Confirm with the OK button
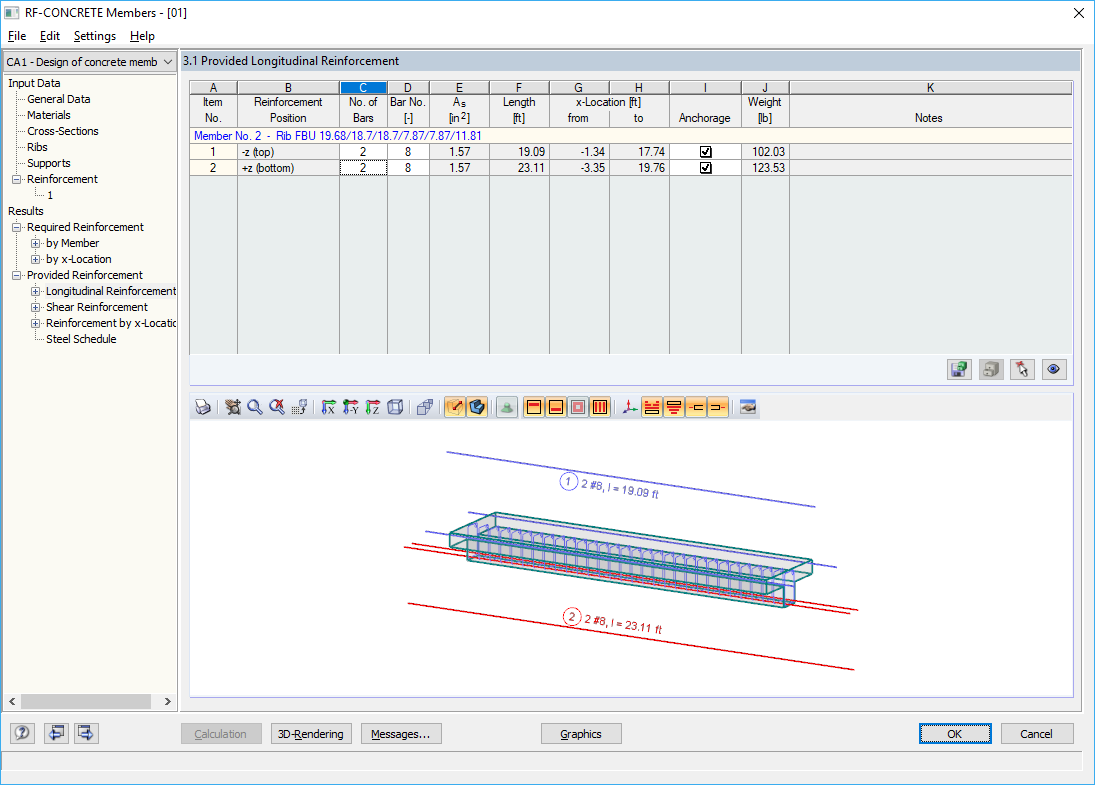The image size is (1095, 785). tap(955, 734)
